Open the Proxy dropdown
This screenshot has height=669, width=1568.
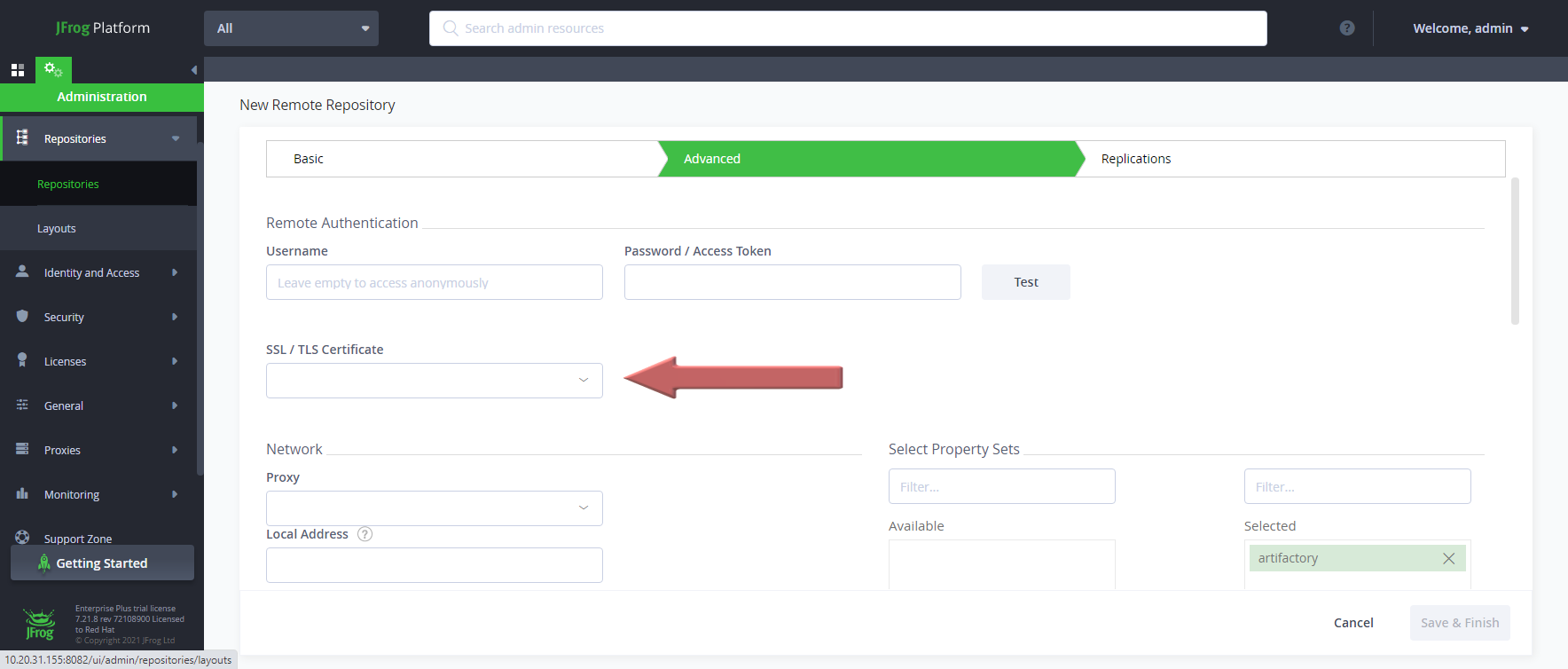pyautogui.click(x=434, y=508)
